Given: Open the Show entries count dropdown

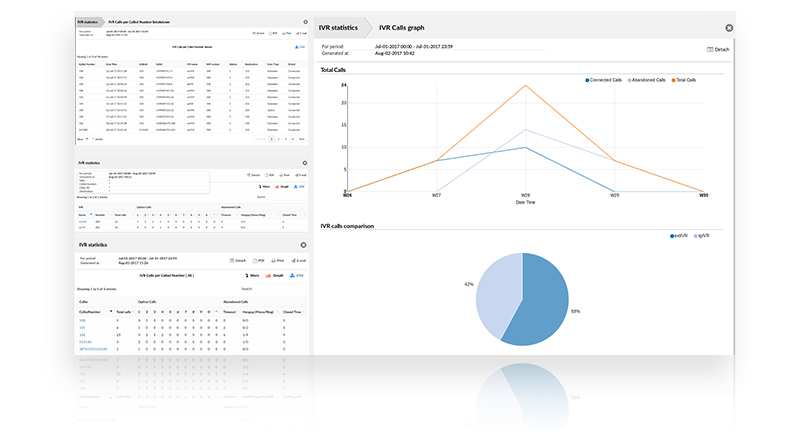Looking at the screenshot, I should coord(88,139).
